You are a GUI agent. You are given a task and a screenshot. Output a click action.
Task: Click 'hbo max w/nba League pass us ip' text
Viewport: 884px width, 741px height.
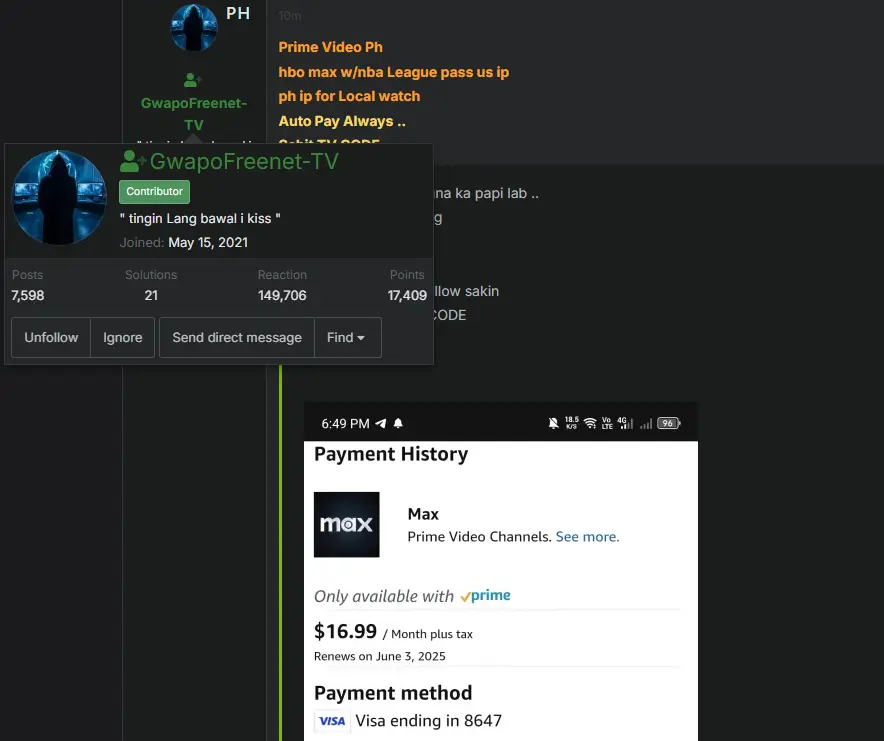[x=394, y=72]
